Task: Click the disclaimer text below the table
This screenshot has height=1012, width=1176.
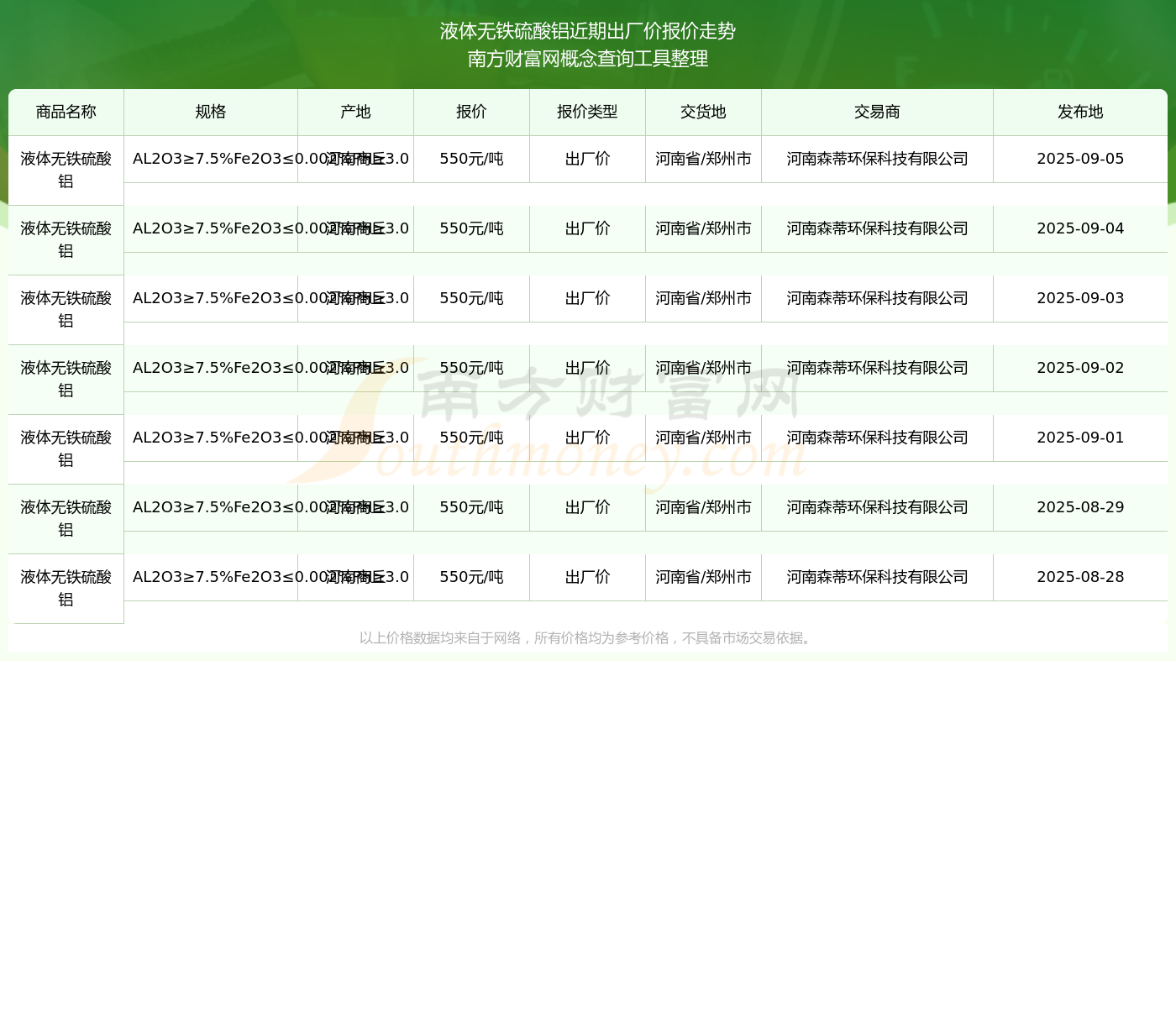Action: 587,638
